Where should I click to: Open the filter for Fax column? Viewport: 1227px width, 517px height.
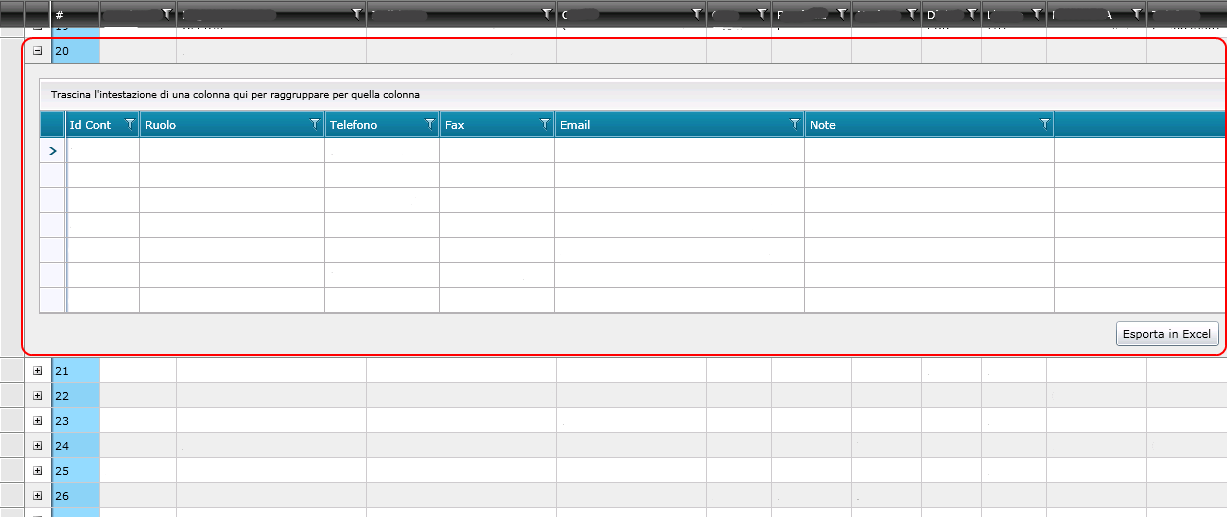pos(544,125)
